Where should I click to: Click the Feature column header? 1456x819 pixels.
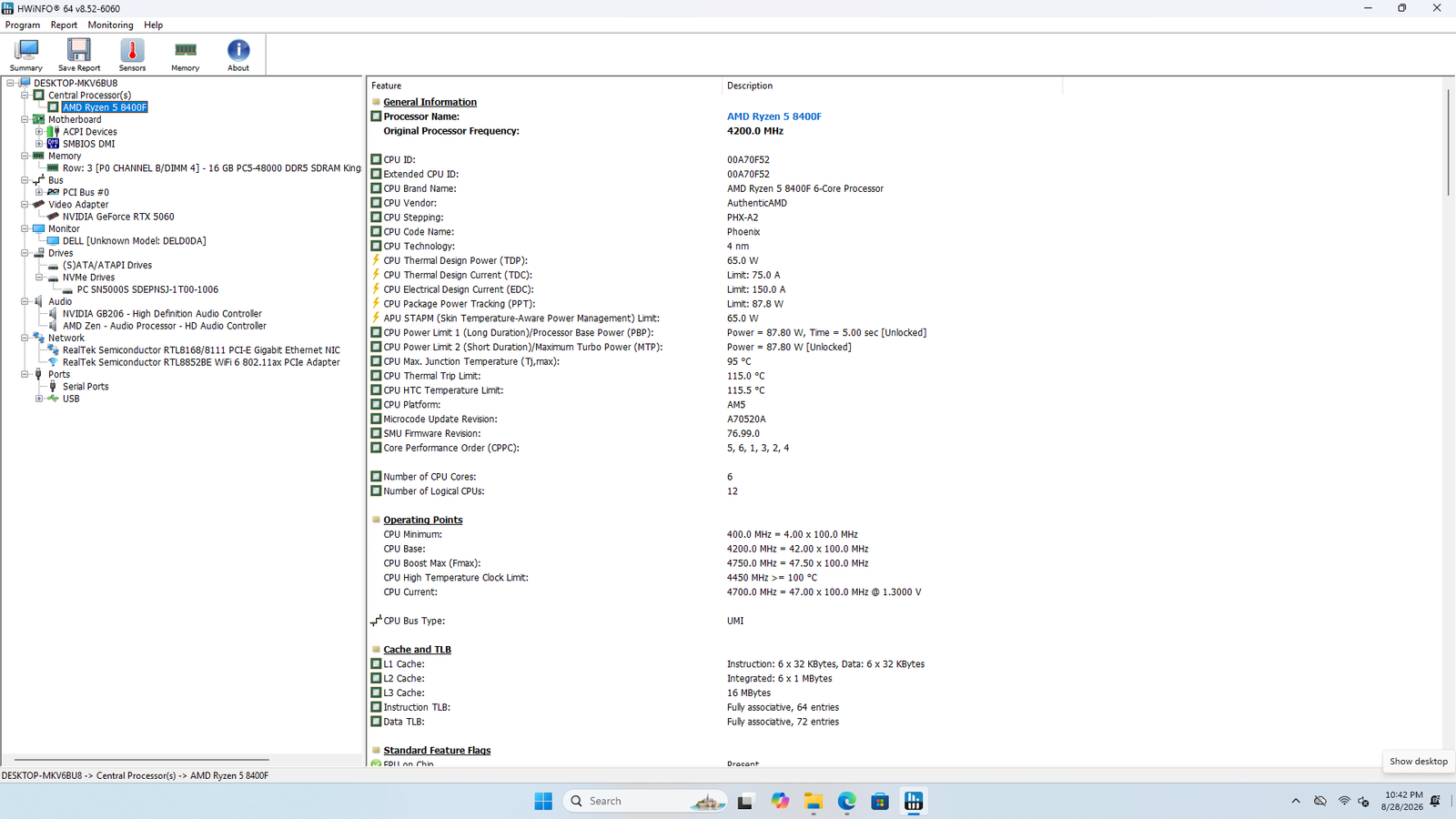pos(544,86)
